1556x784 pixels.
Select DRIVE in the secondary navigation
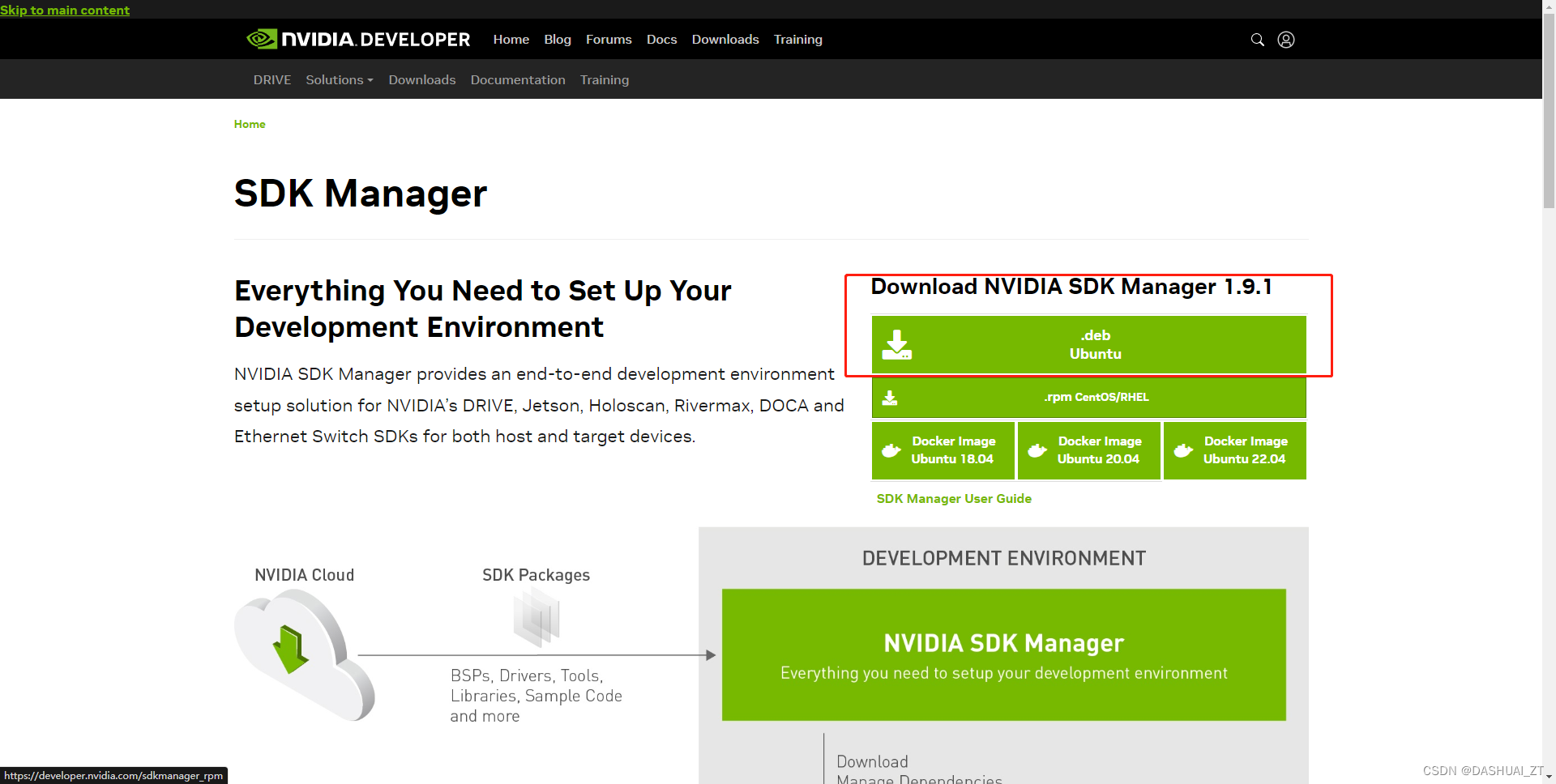[272, 79]
